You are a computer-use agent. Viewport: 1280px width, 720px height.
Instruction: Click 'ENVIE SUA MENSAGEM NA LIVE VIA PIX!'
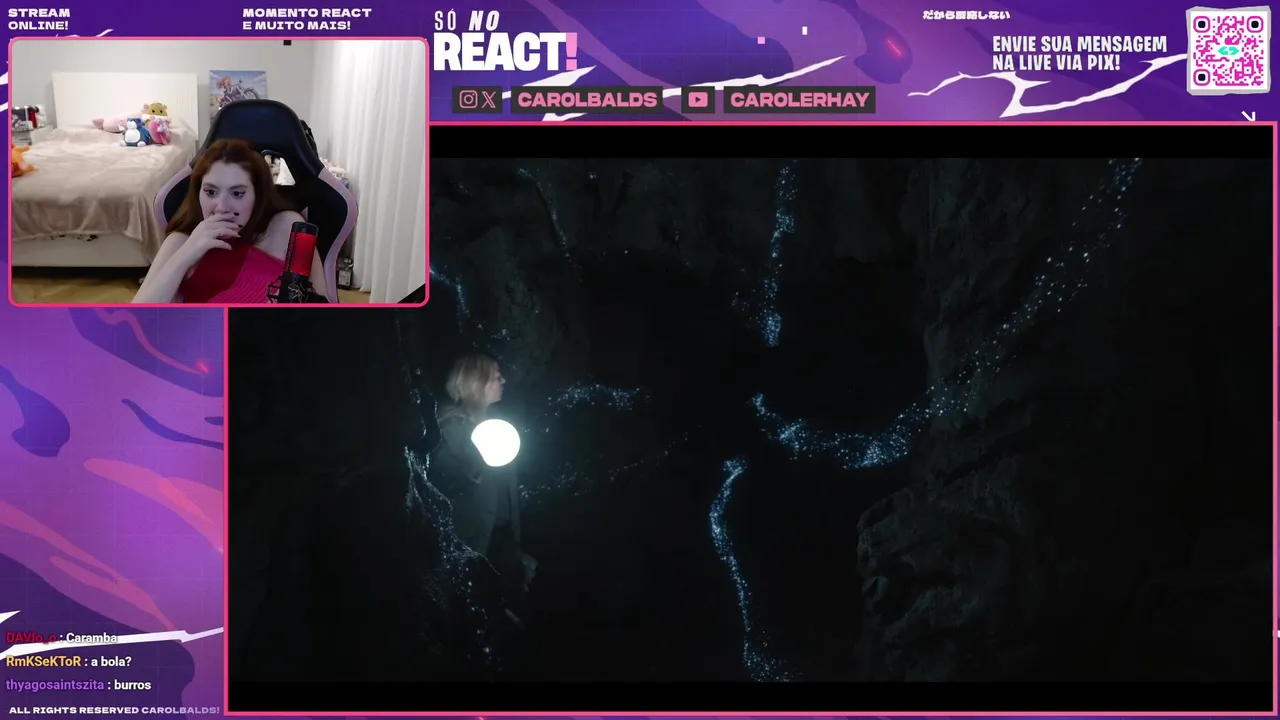tap(1079, 54)
